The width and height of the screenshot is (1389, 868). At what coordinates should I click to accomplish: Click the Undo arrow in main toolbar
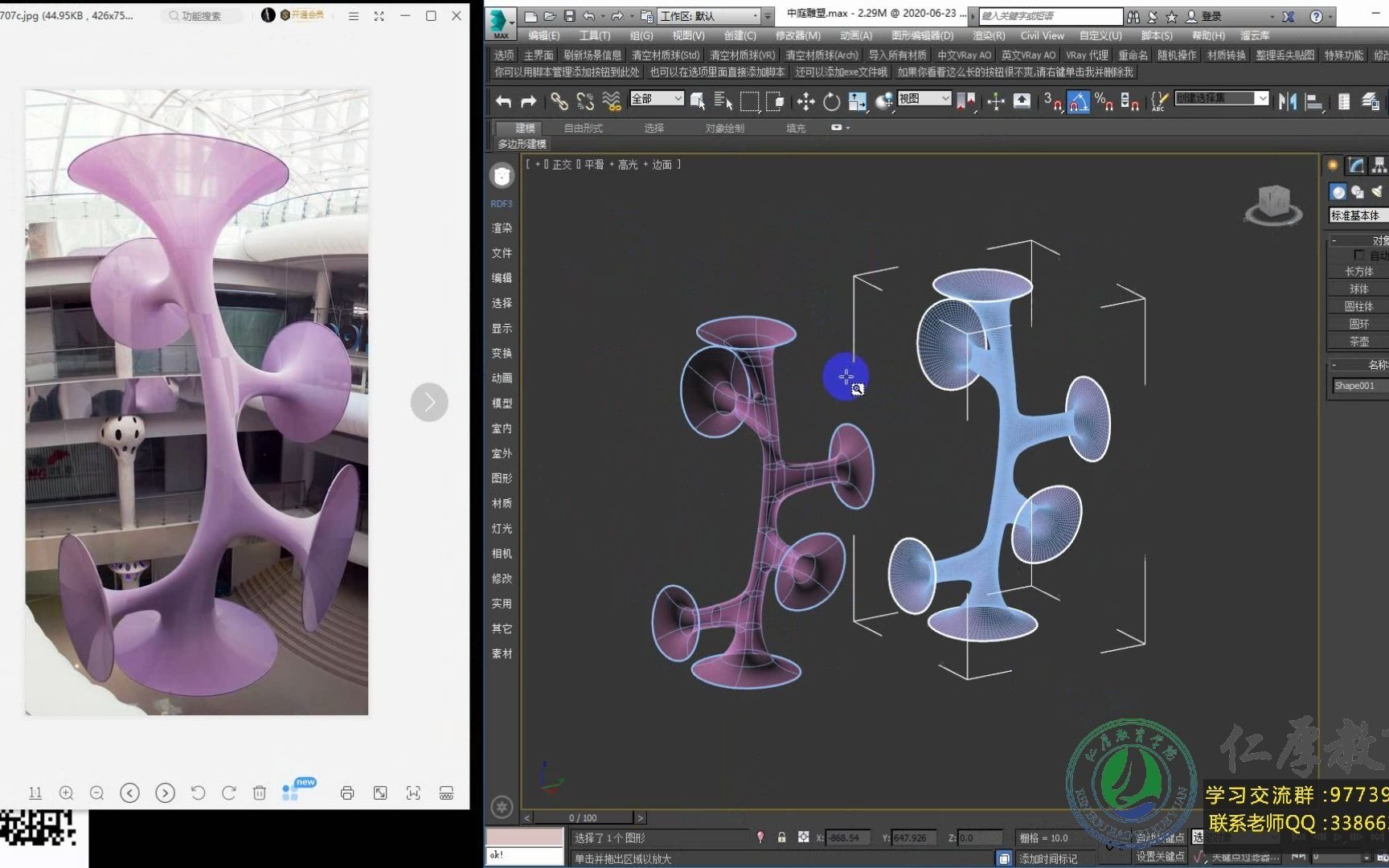coord(504,101)
